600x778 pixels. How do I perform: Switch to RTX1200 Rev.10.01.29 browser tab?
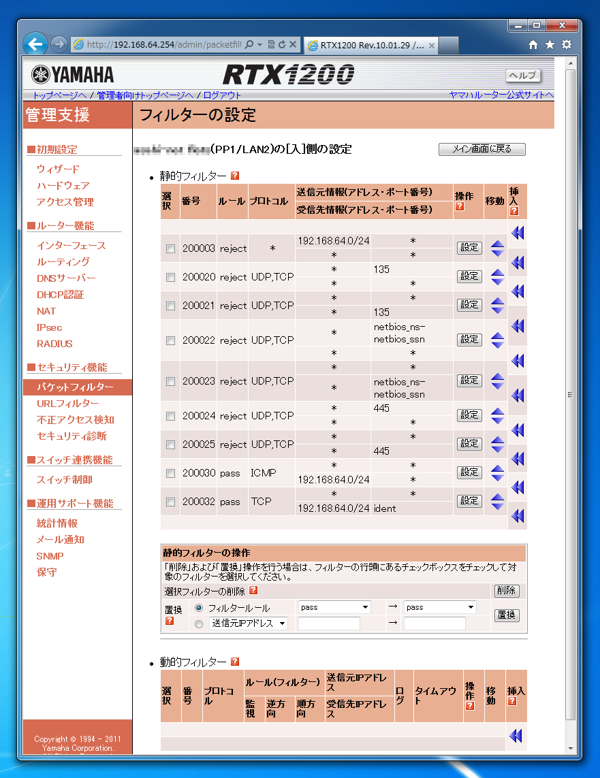(371, 45)
